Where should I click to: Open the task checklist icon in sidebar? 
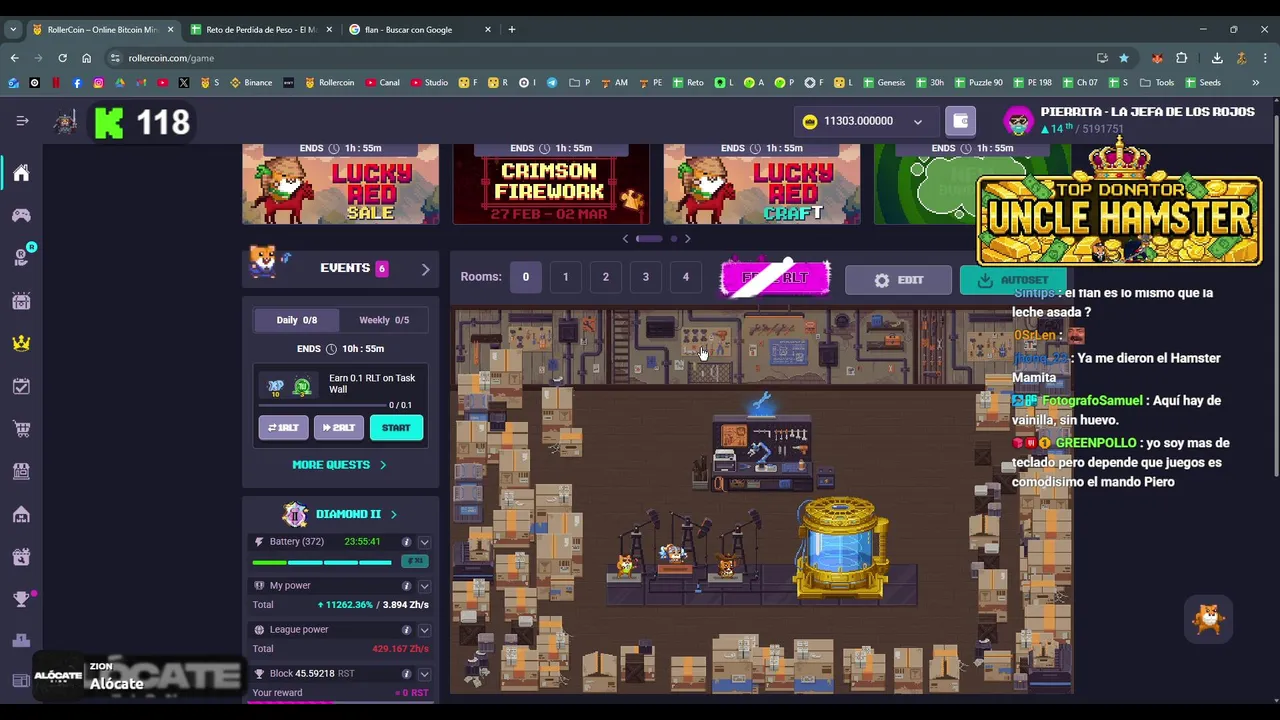point(21,386)
